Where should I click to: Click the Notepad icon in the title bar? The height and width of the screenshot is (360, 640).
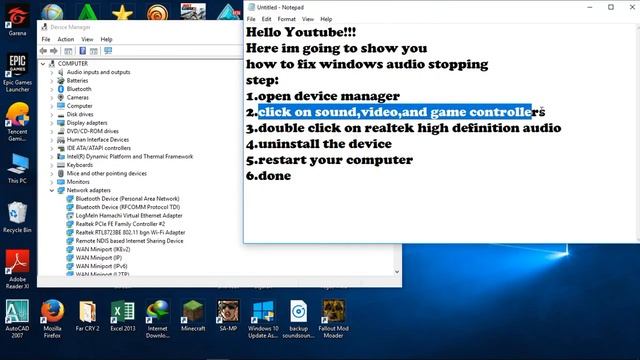(251, 7)
